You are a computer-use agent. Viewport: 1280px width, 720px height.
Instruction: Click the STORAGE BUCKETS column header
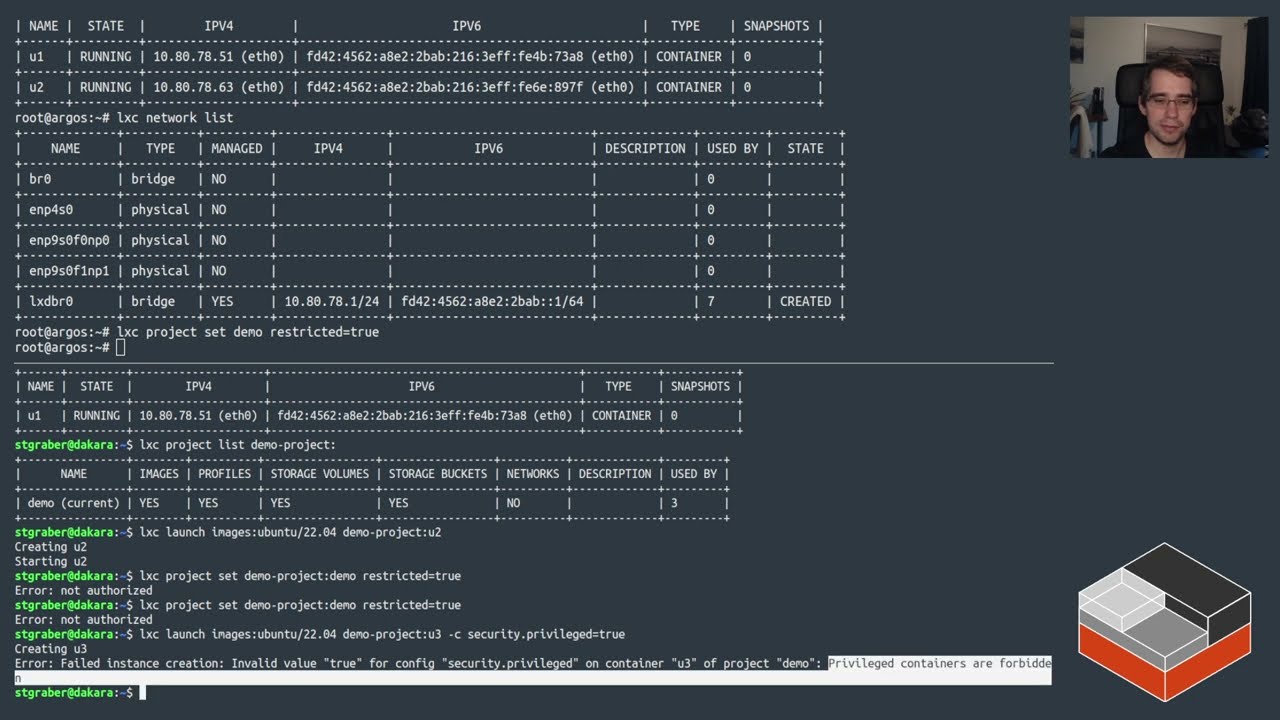pos(437,474)
